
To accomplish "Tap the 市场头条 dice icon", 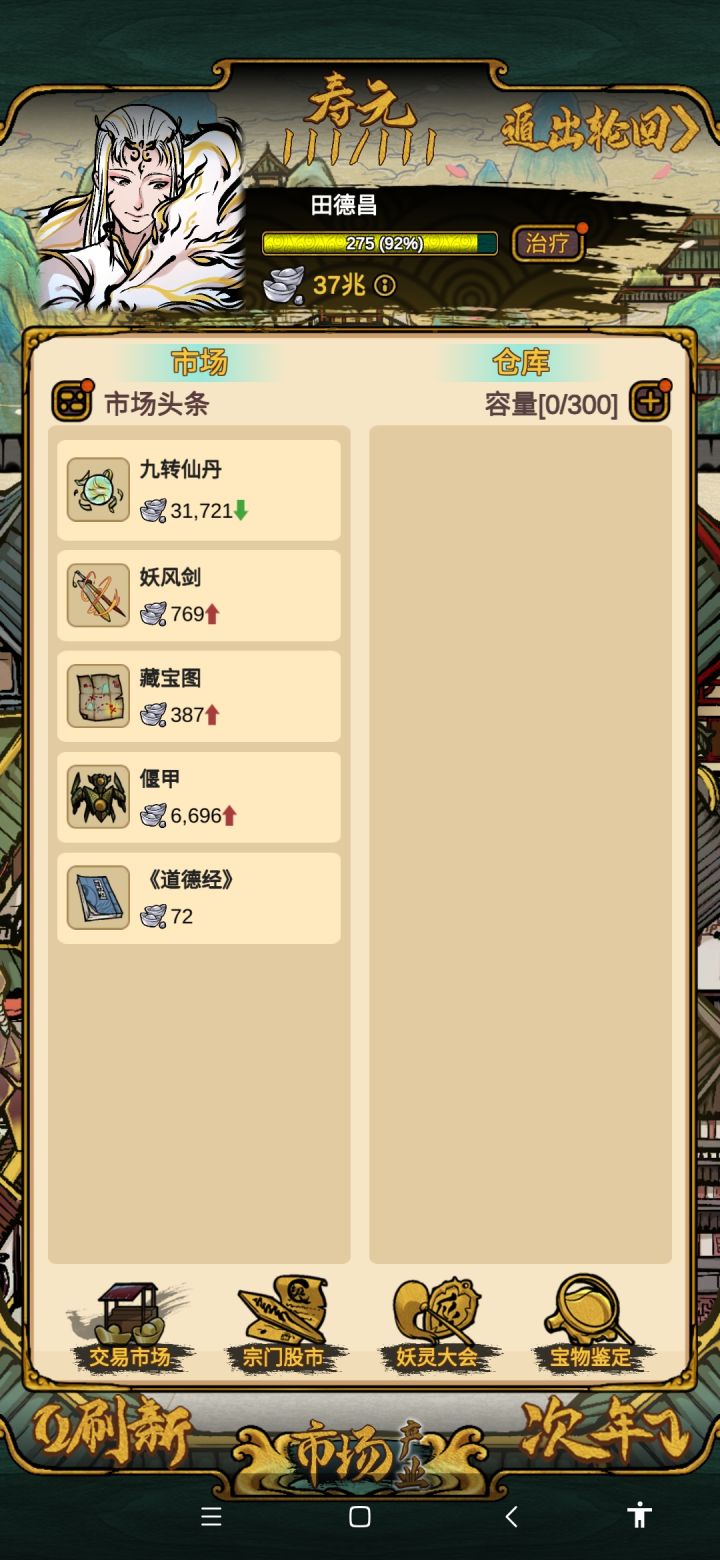I will pos(72,402).
